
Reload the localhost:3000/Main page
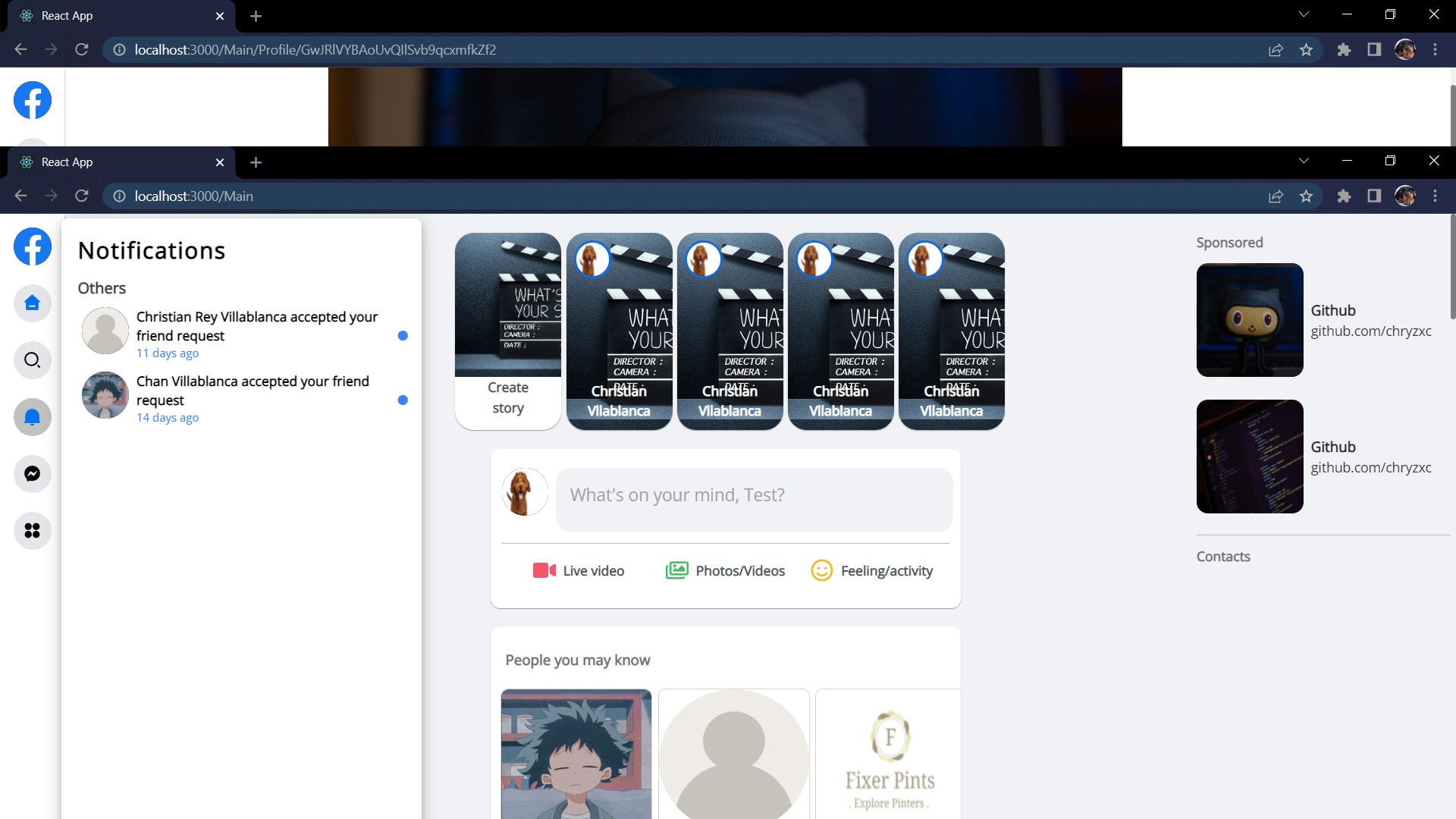pos(82,196)
